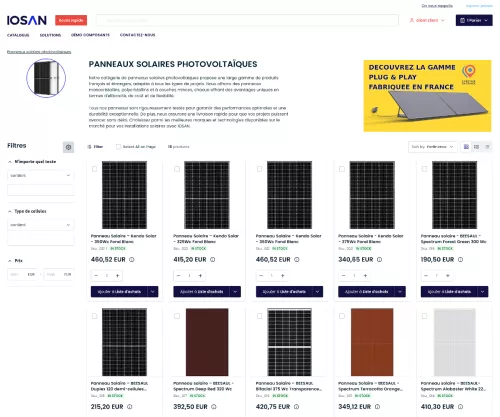Open operator dropdown under N'importe quel texte

40,175
